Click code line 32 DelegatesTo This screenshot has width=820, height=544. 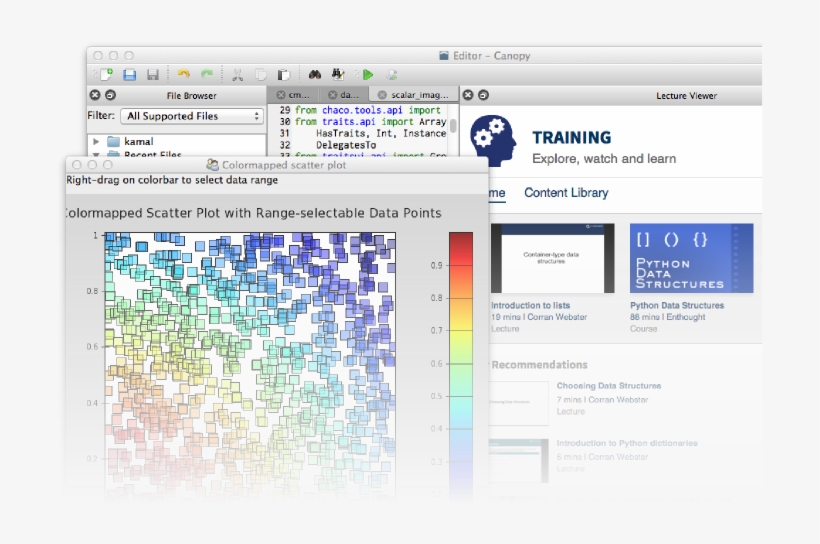tap(346, 145)
